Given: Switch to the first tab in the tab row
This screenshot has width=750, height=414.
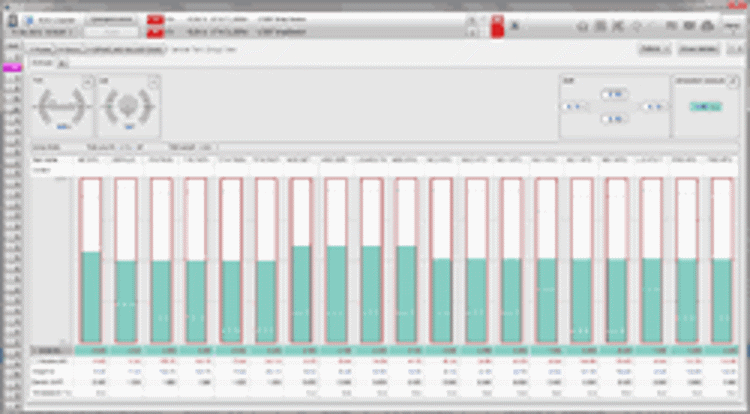Looking at the screenshot, I should point(42,48).
